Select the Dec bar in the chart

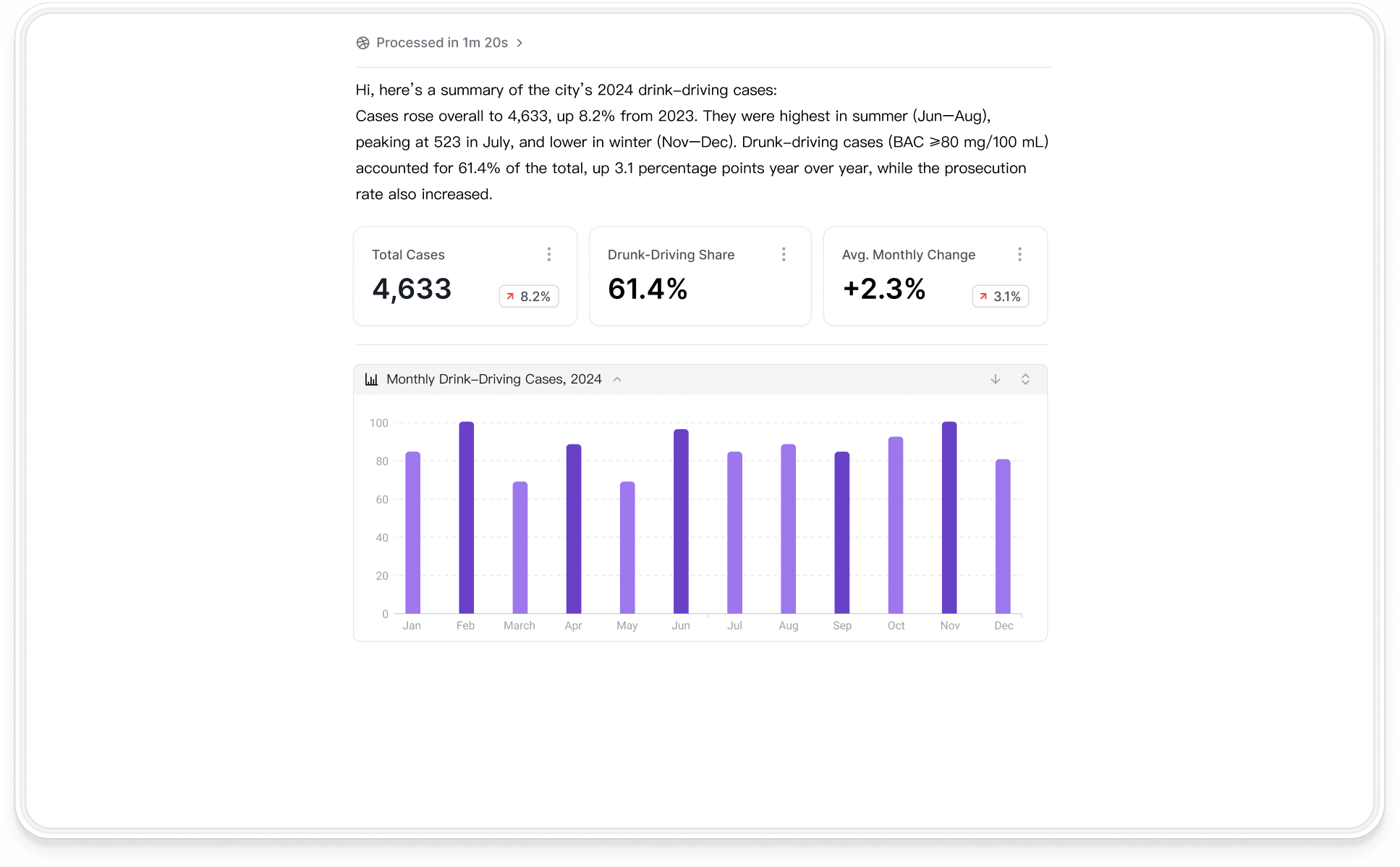tap(1003, 536)
